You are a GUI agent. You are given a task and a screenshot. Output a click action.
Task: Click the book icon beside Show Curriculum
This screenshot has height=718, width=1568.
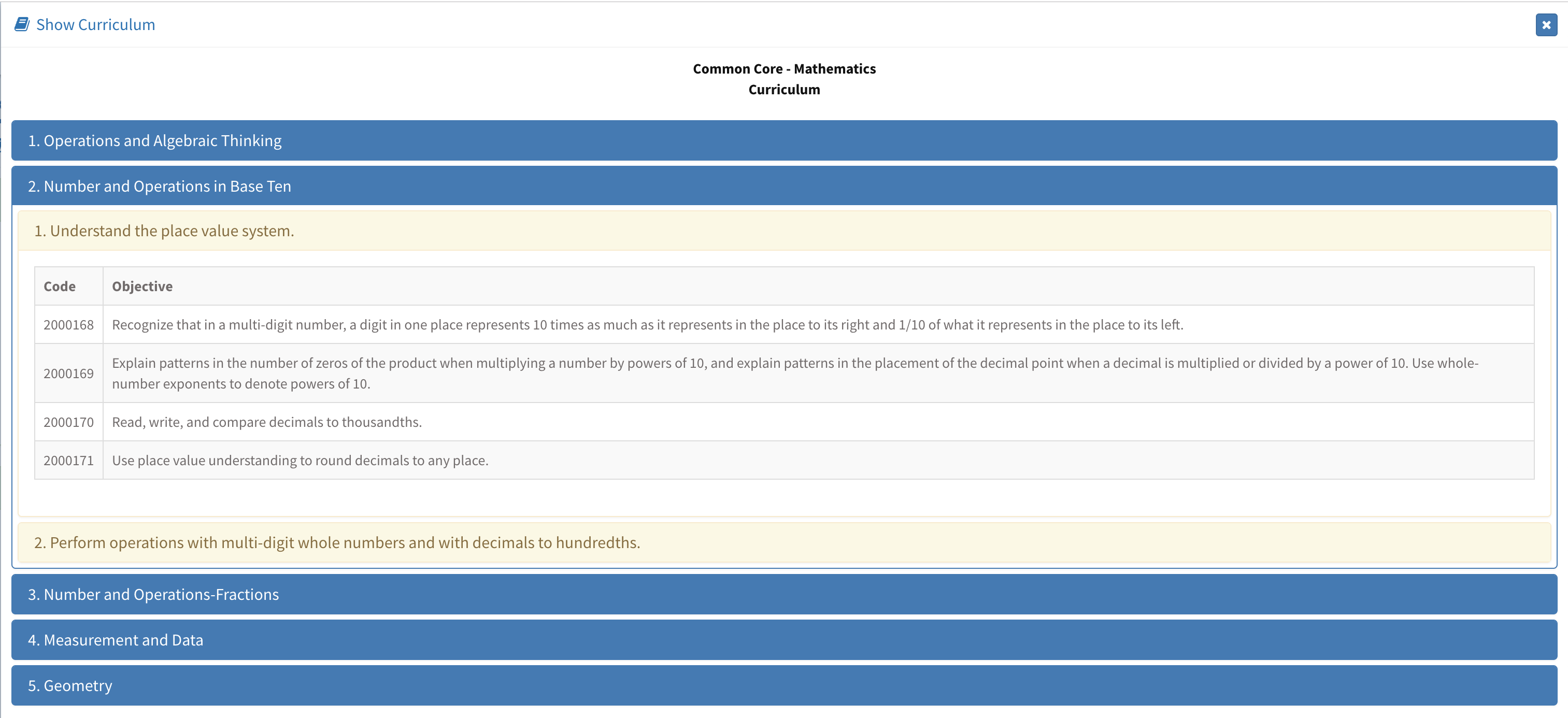point(22,24)
